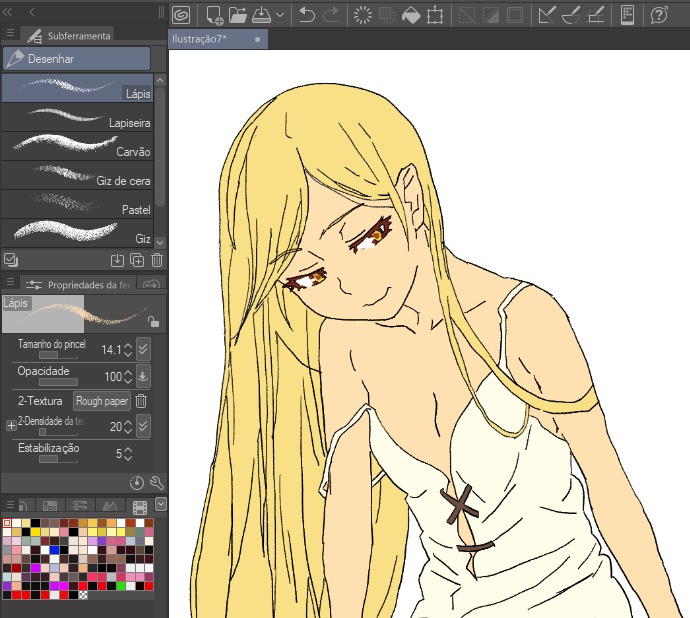Image resolution: width=690 pixels, height=618 pixels.
Task: Choose the Pastel brush
Action: [x=77, y=204]
